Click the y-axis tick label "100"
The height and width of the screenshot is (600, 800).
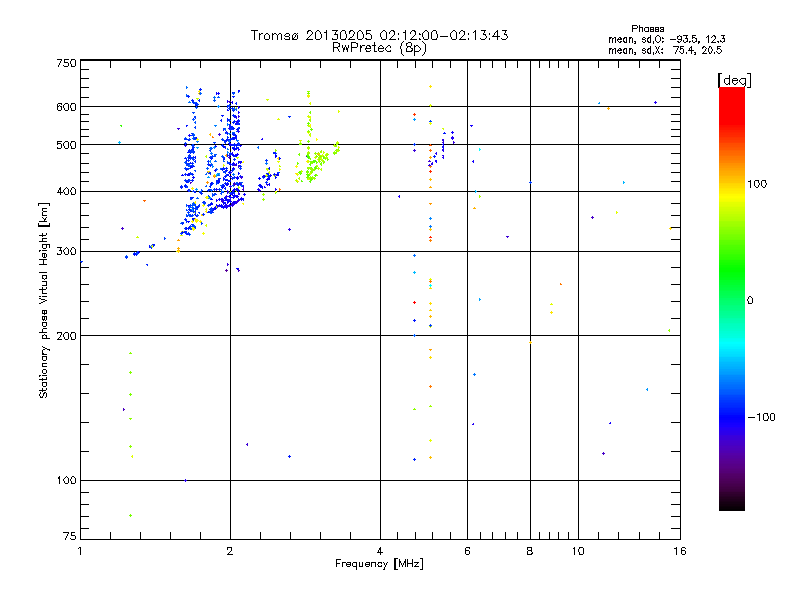pos(66,481)
